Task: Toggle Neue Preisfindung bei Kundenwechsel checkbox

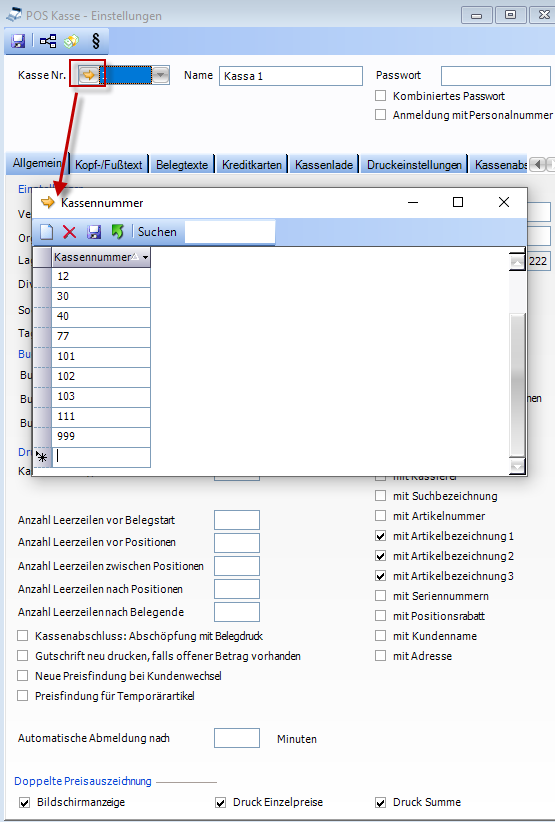Action: coord(23,676)
